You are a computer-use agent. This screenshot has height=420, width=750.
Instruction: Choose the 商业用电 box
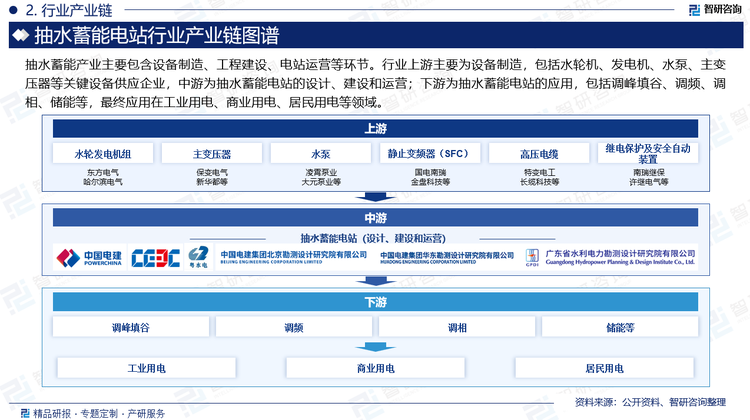(x=375, y=368)
